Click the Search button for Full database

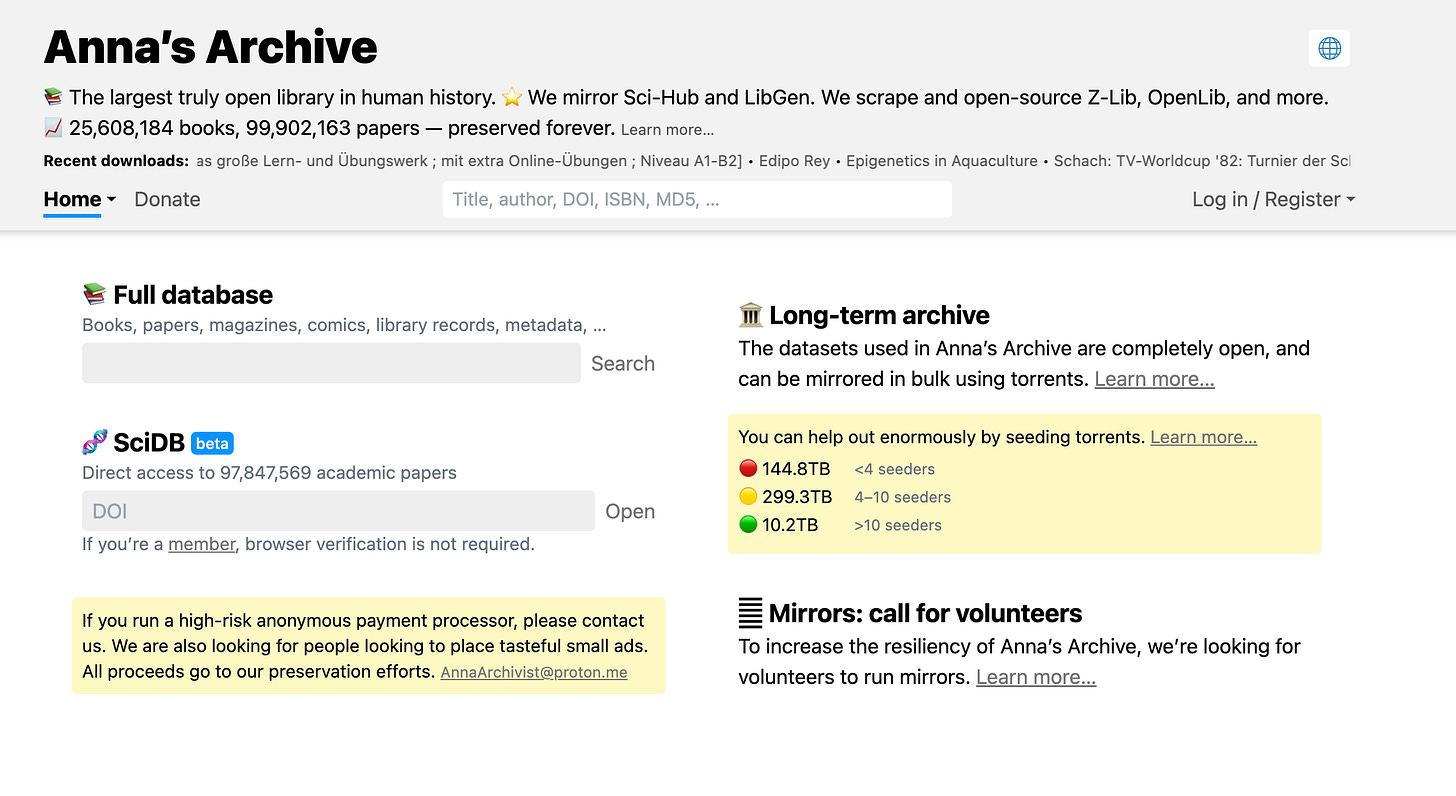click(x=623, y=363)
